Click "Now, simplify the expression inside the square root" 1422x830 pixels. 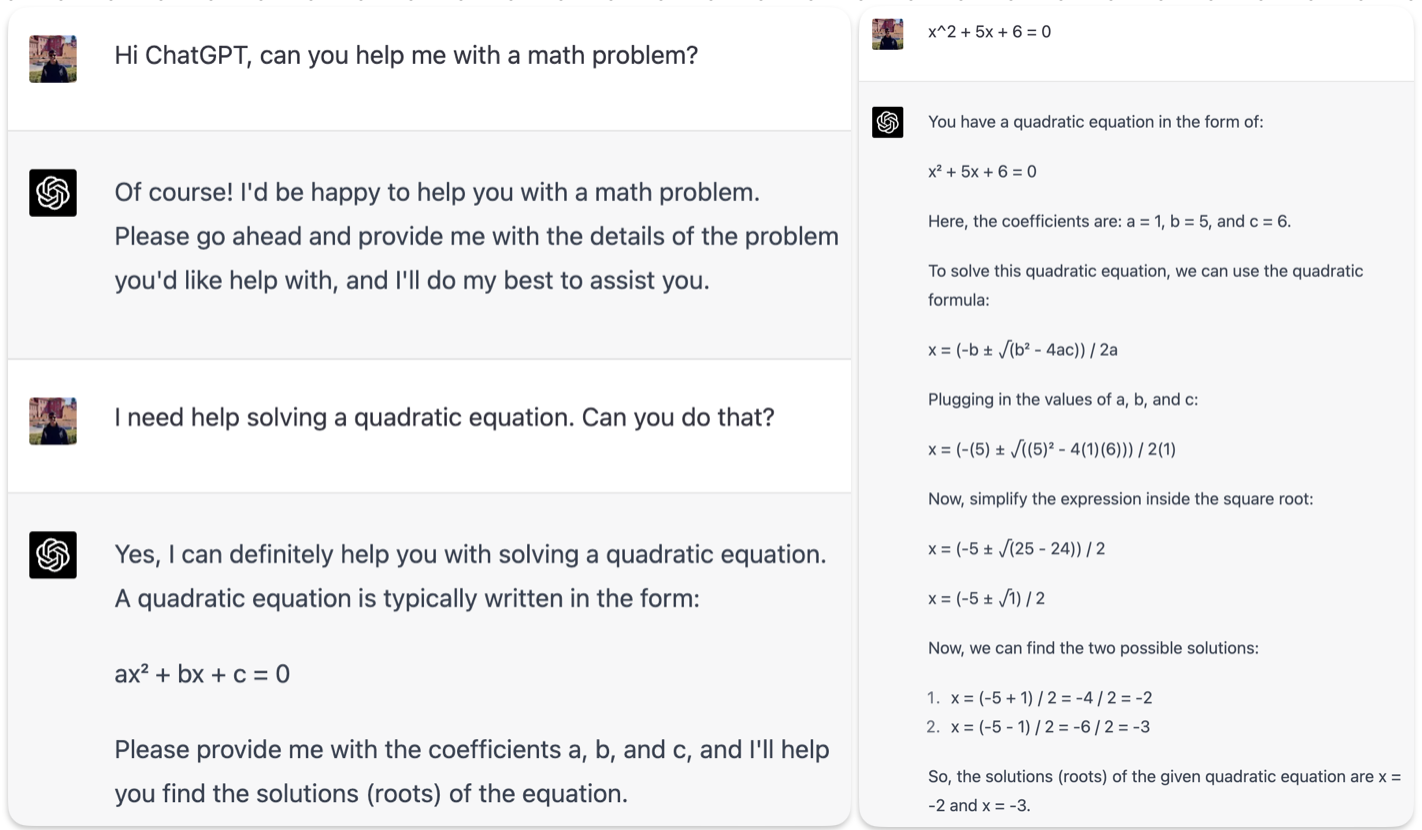[1120, 498]
